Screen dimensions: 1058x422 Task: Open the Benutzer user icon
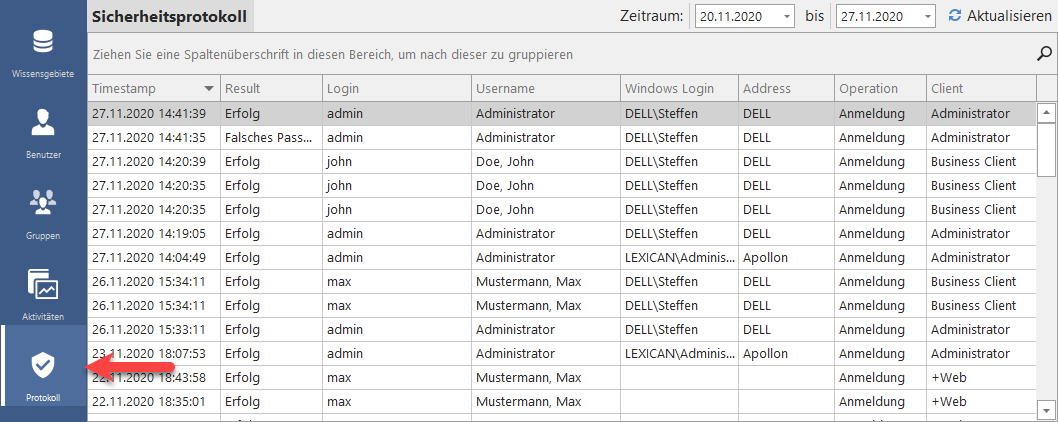pos(43,123)
